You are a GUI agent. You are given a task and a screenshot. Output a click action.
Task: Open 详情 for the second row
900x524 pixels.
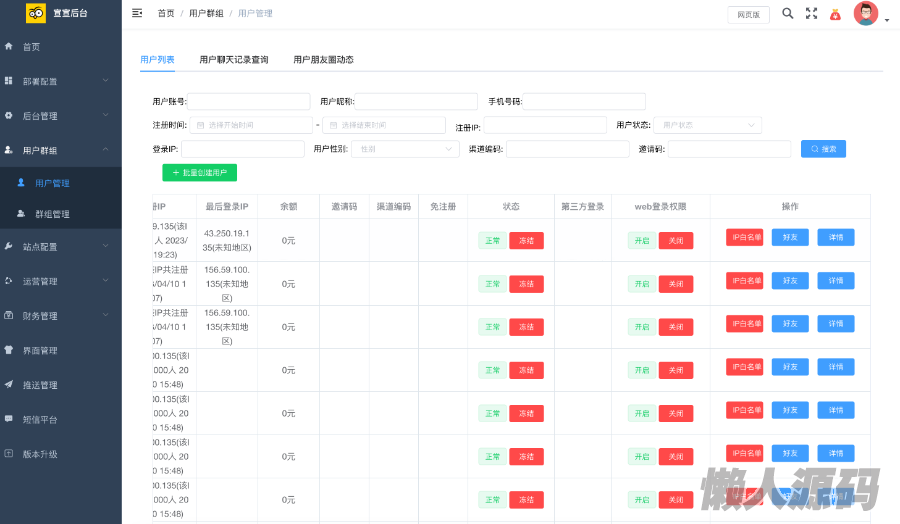pos(836,281)
